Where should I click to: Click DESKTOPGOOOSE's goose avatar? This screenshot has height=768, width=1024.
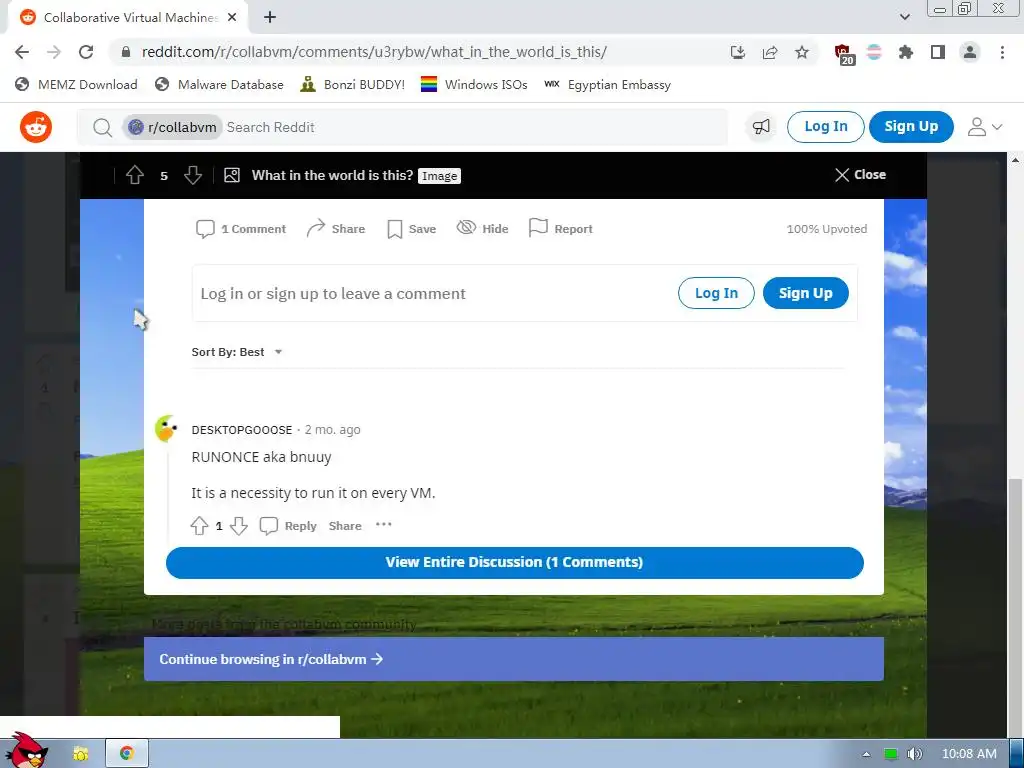point(167,429)
